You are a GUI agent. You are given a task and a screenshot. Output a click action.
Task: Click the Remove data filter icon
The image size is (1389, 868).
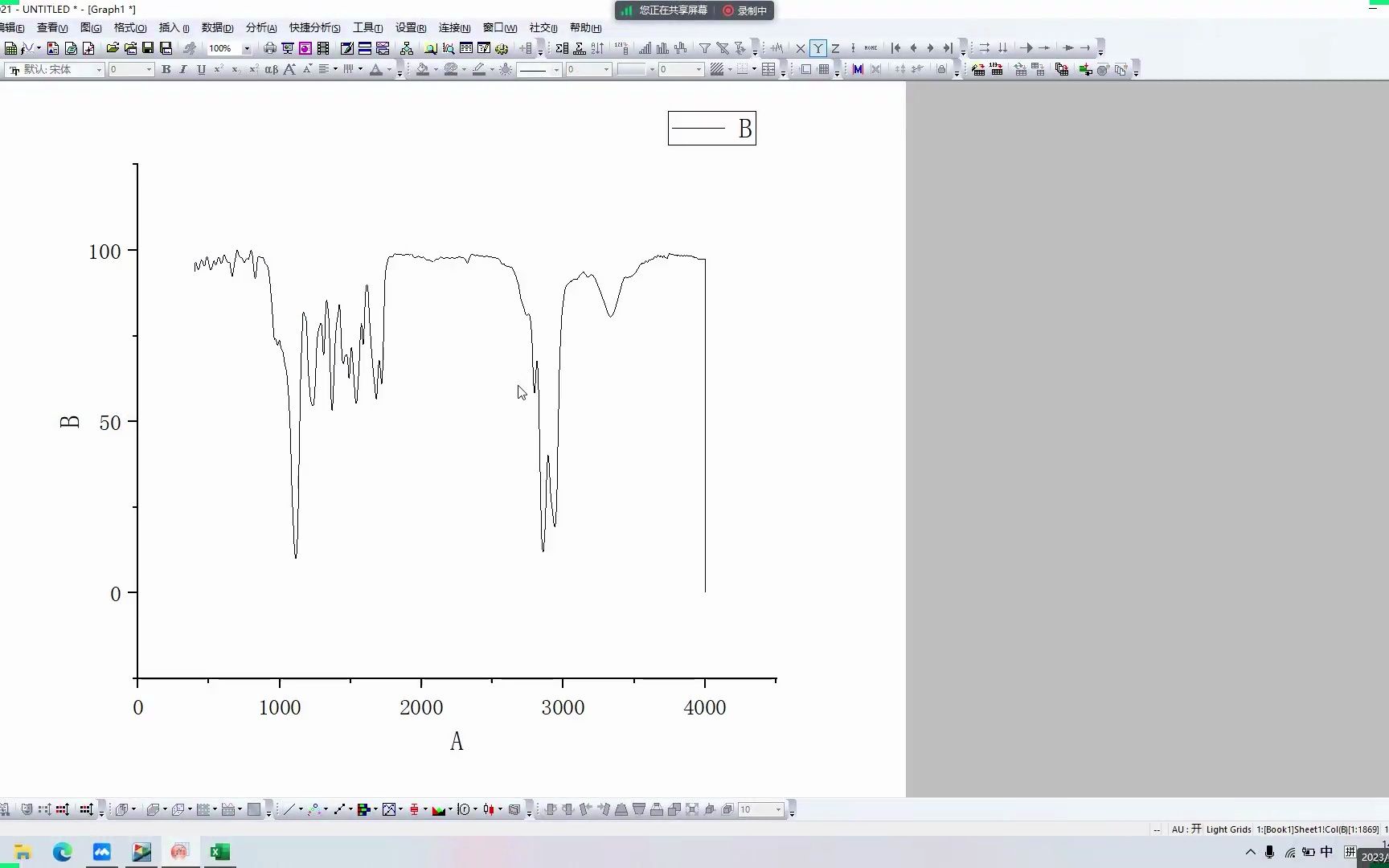(723, 48)
